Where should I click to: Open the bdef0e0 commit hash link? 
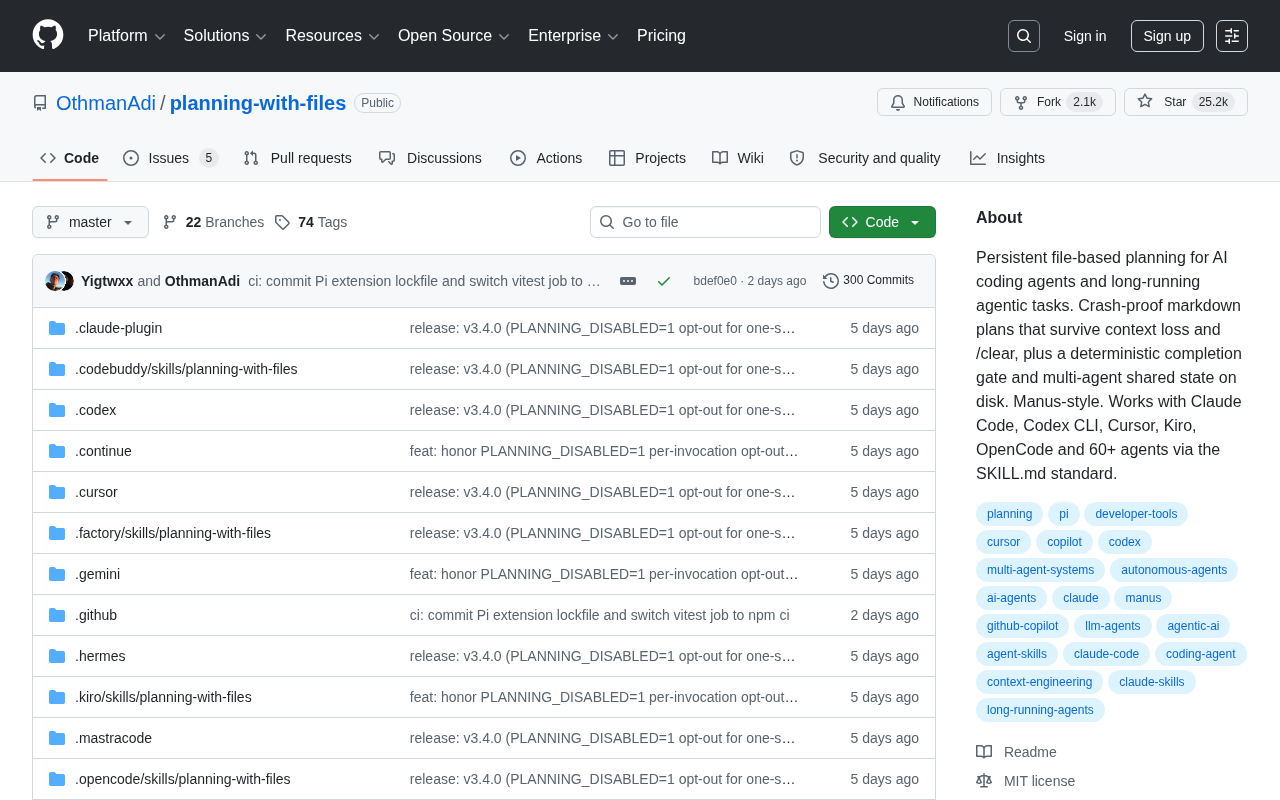tap(715, 281)
